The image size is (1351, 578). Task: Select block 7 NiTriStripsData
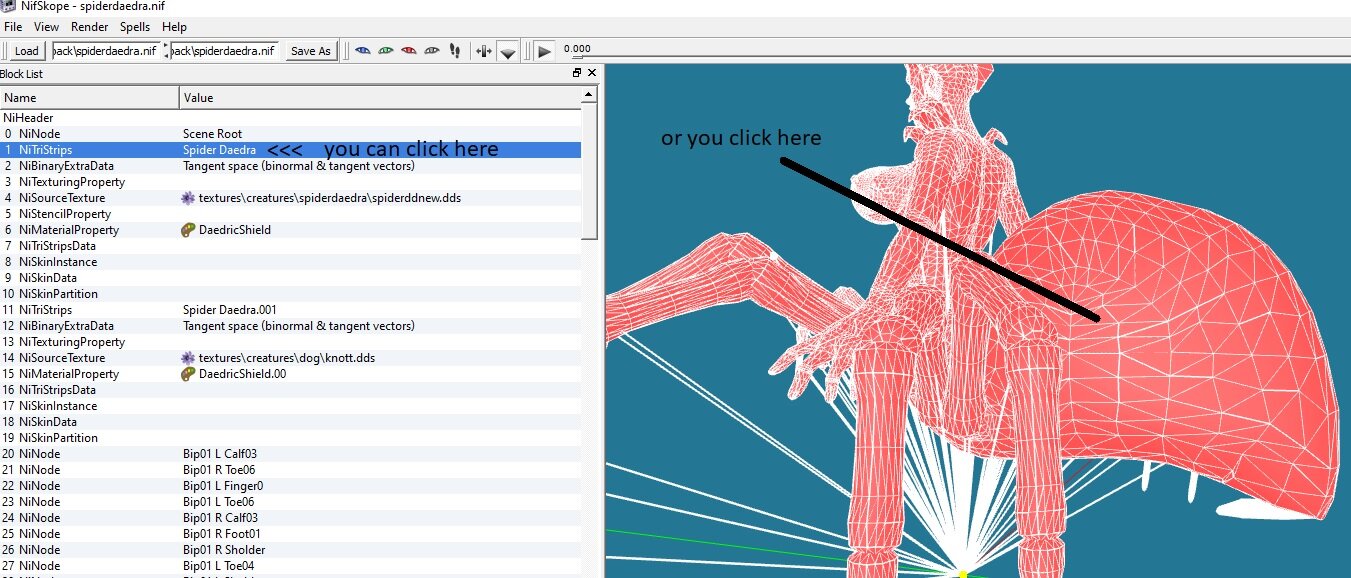(x=290, y=245)
